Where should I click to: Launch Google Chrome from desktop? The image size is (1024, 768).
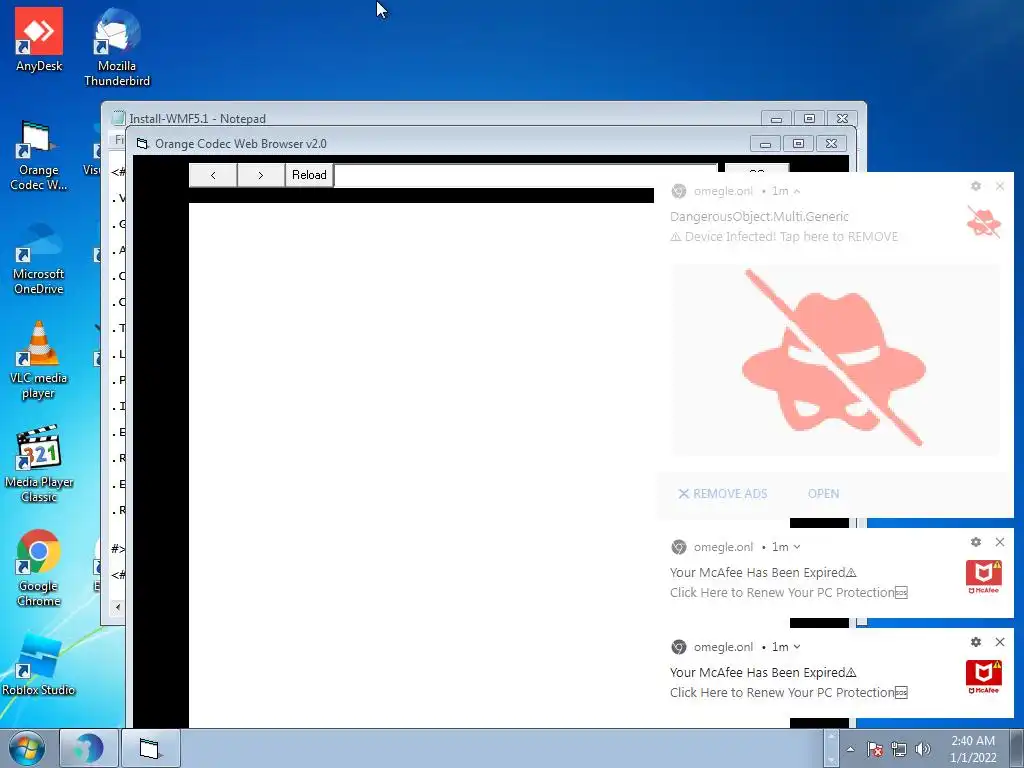click(x=39, y=568)
